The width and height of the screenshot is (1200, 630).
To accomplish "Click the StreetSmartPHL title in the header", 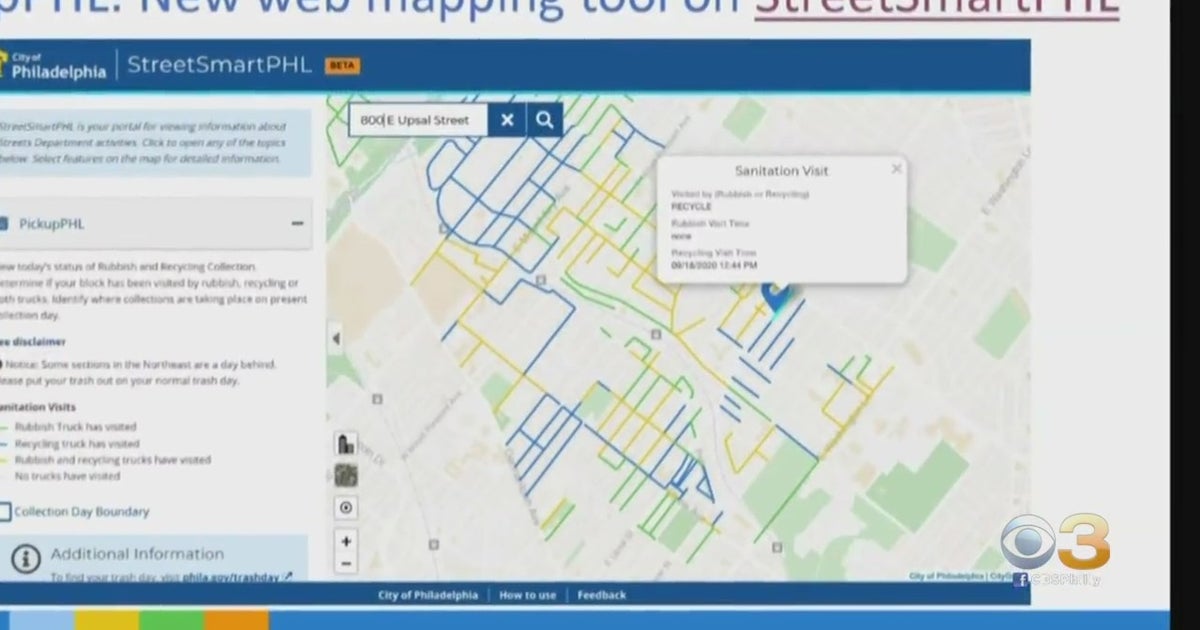I will (x=219, y=66).
